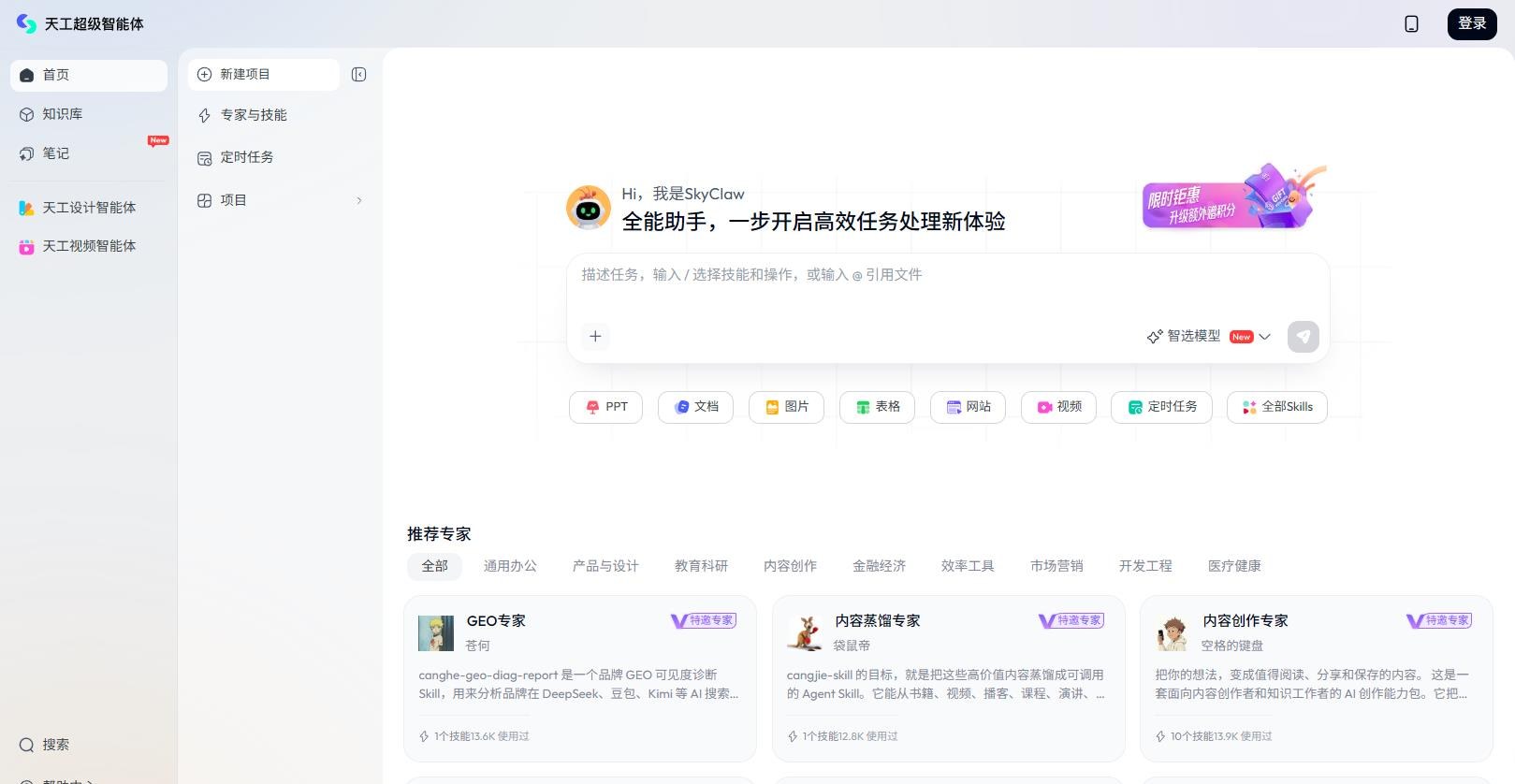Select the 定时任务 skill chip below input
1515x784 pixels.
coord(1161,407)
